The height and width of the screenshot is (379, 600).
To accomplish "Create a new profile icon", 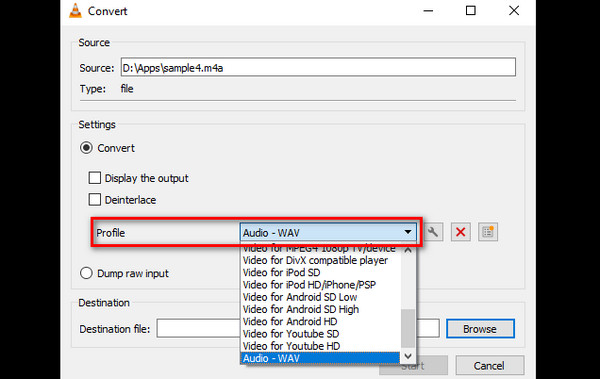I will (488, 232).
